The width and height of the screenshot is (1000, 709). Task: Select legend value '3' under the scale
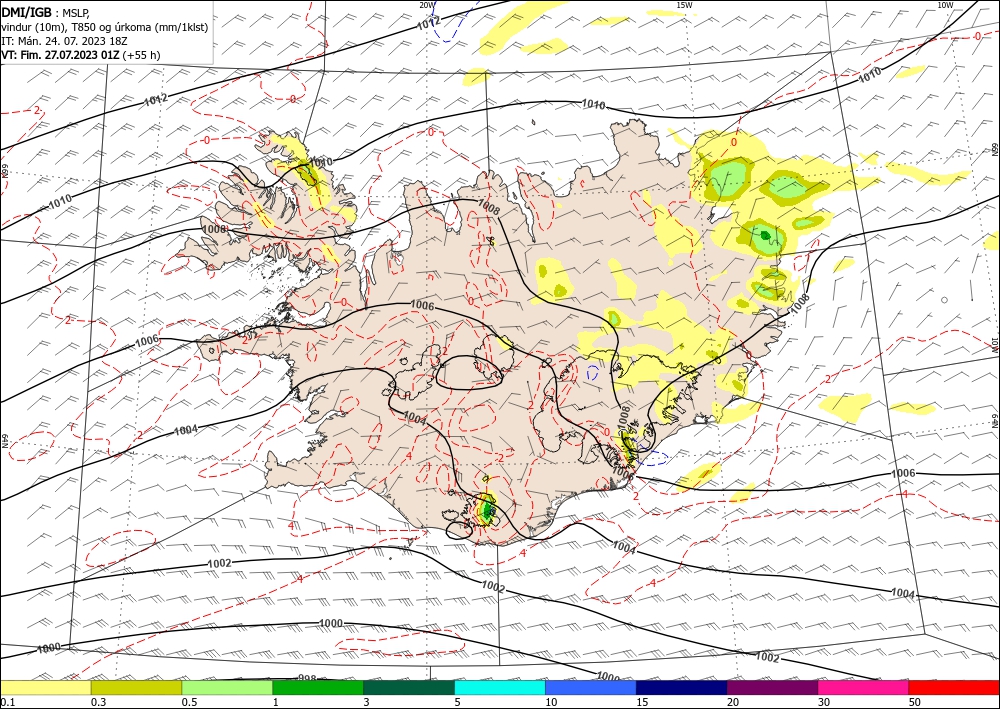tap(367, 702)
